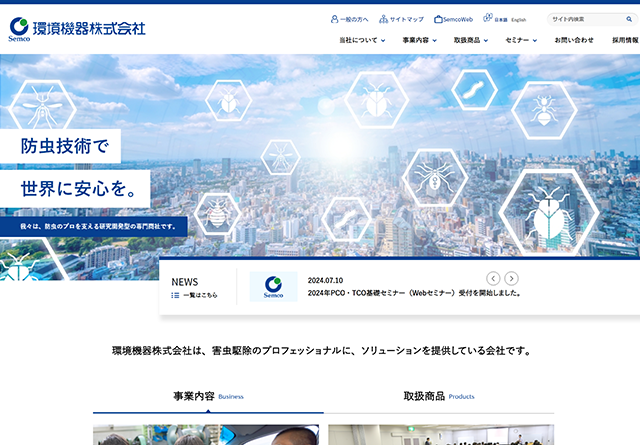This screenshot has width=640, height=445.
Task: Open 採用情報 menu item
Action: (625, 40)
